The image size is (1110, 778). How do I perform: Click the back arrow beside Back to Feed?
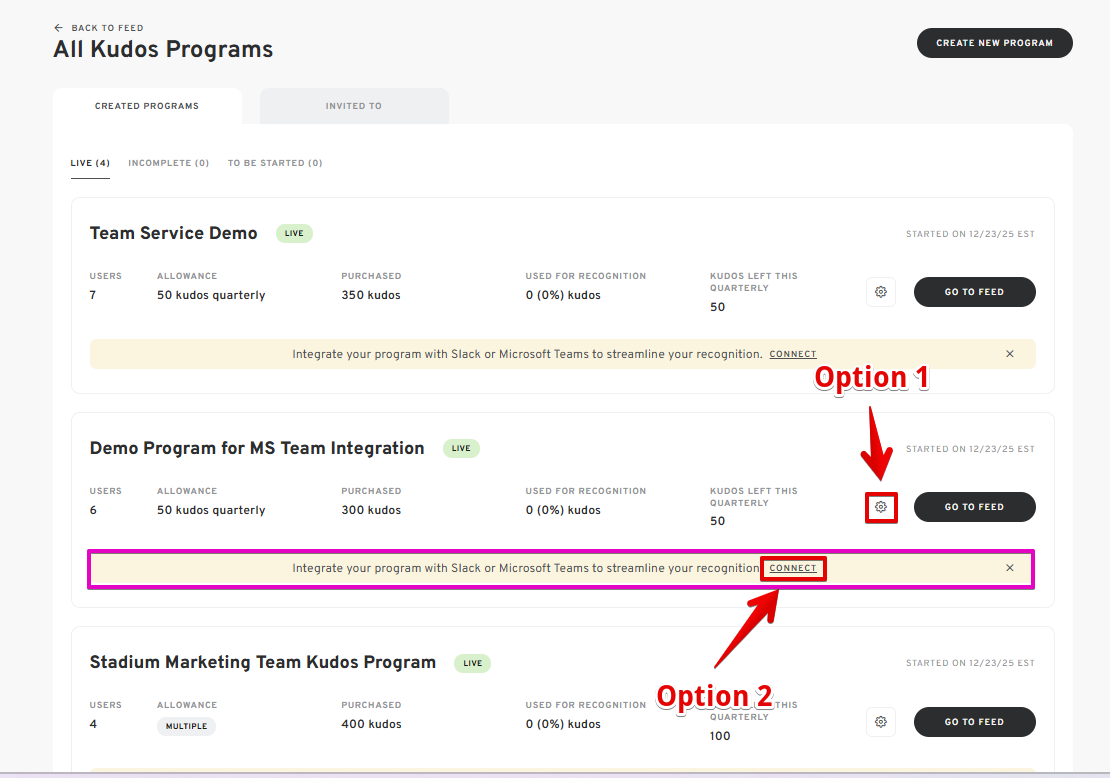click(59, 28)
